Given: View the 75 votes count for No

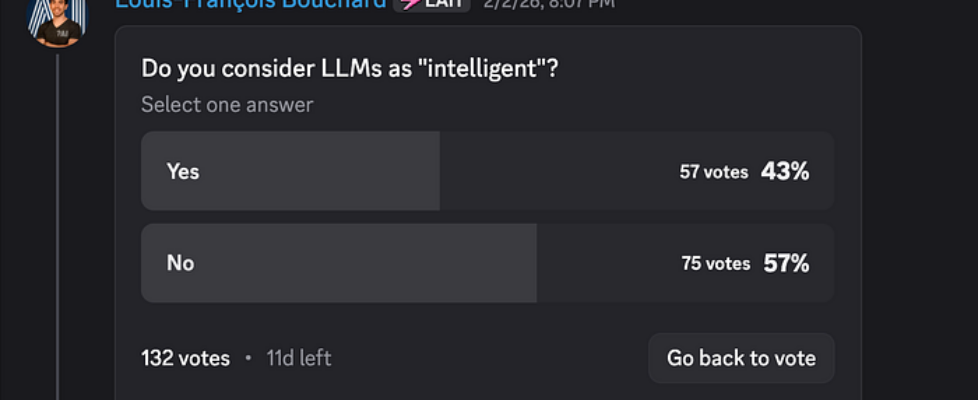Looking at the screenshot, I should [x=715, y=264].
